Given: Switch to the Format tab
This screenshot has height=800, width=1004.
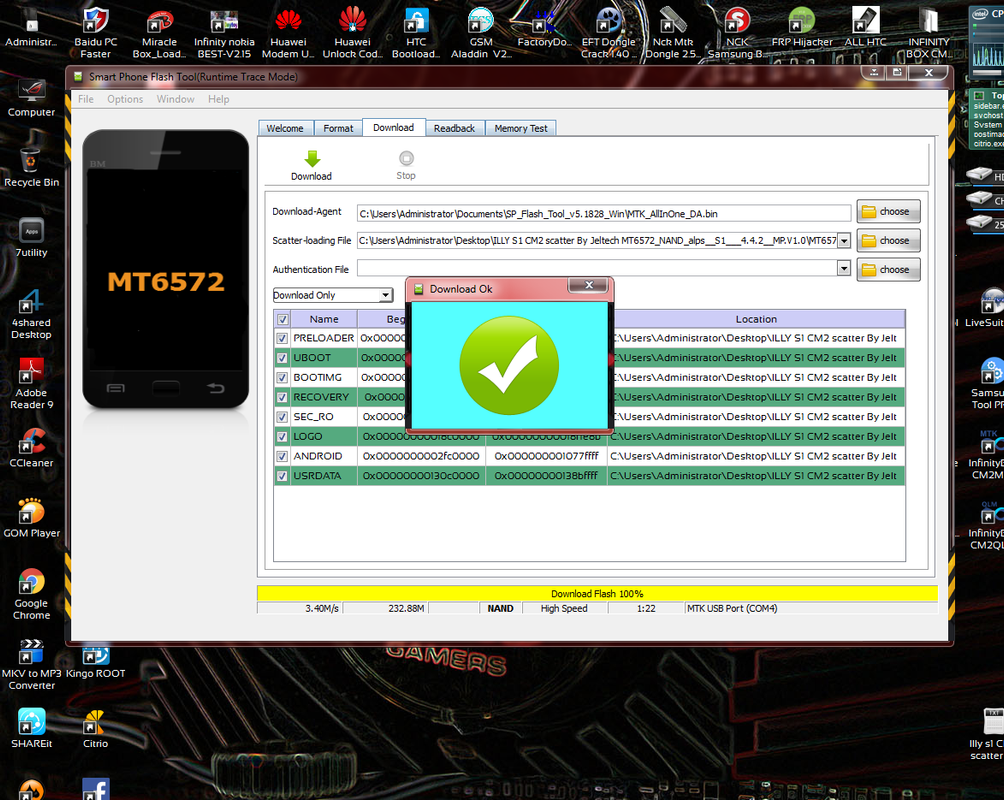Looking at the screenshot, I should [x=338, y=128].
